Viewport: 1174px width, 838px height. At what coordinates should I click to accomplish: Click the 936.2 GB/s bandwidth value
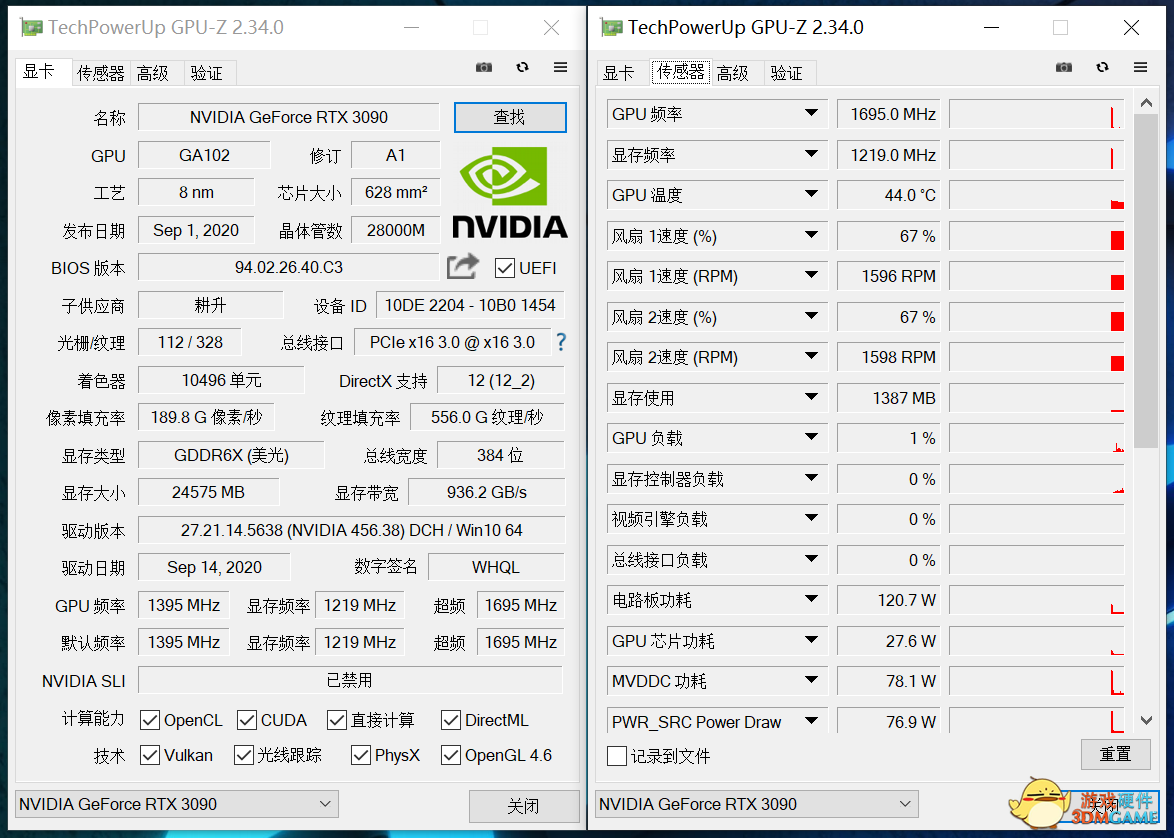(487, 493)
